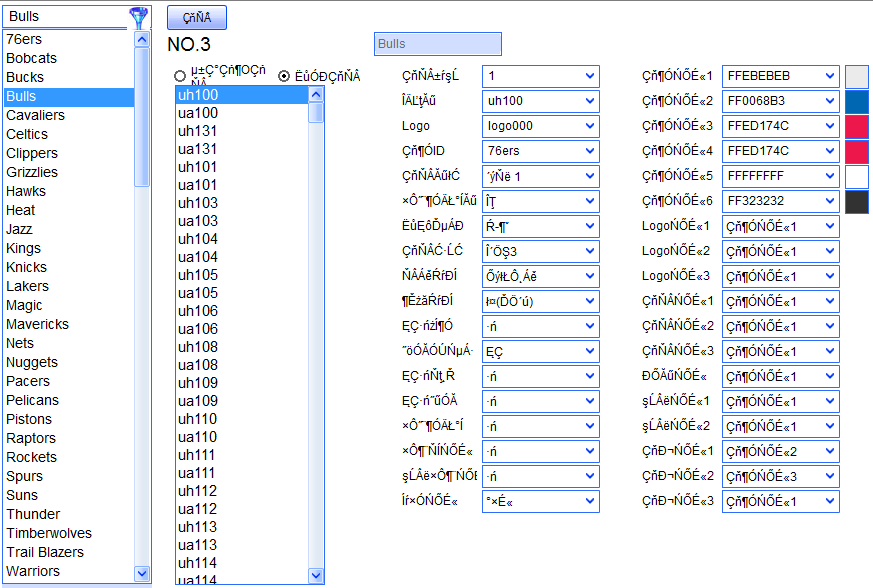Open the uh100 dropdown in the form
The image size is (873, 588).
coord(541,101)
